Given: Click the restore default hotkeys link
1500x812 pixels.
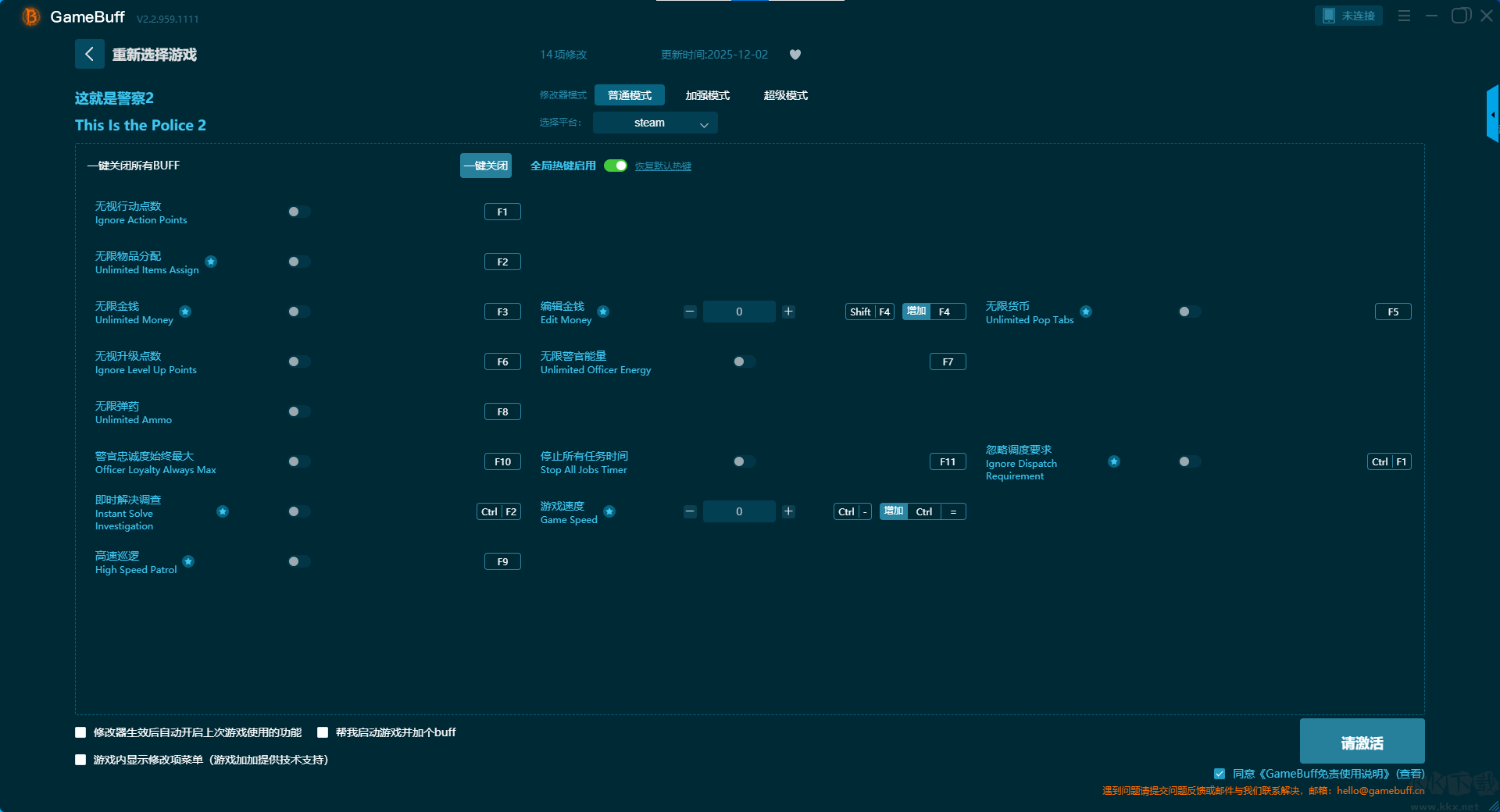Looking at the screenshot, I should (662, 166).
